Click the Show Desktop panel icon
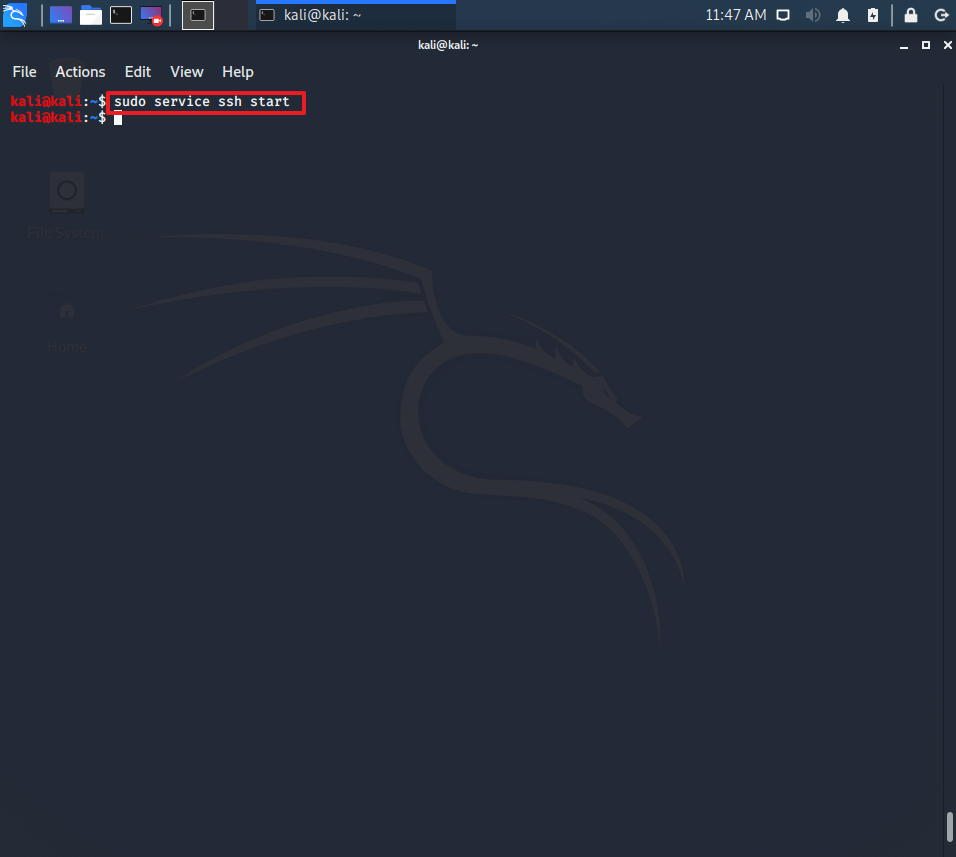The height and width of the screenshot is (857, 956). click(x=60, y=15)
